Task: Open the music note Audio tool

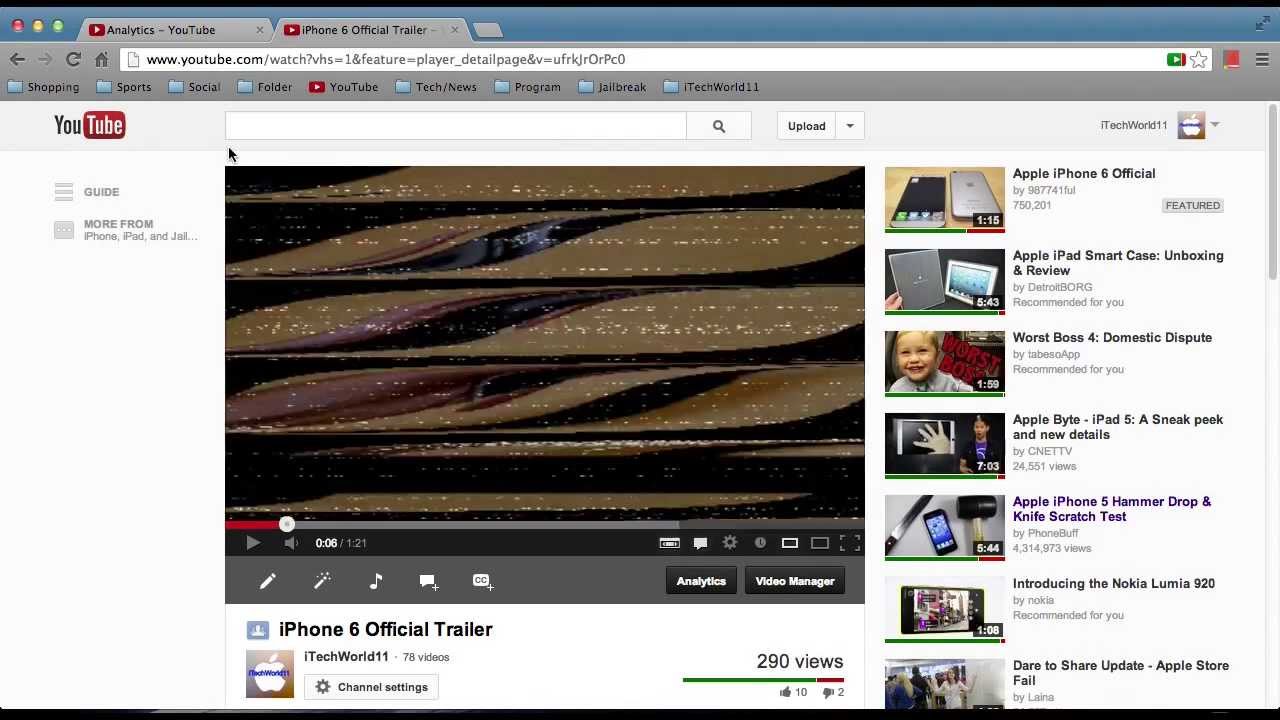Action: coord(376,581)
